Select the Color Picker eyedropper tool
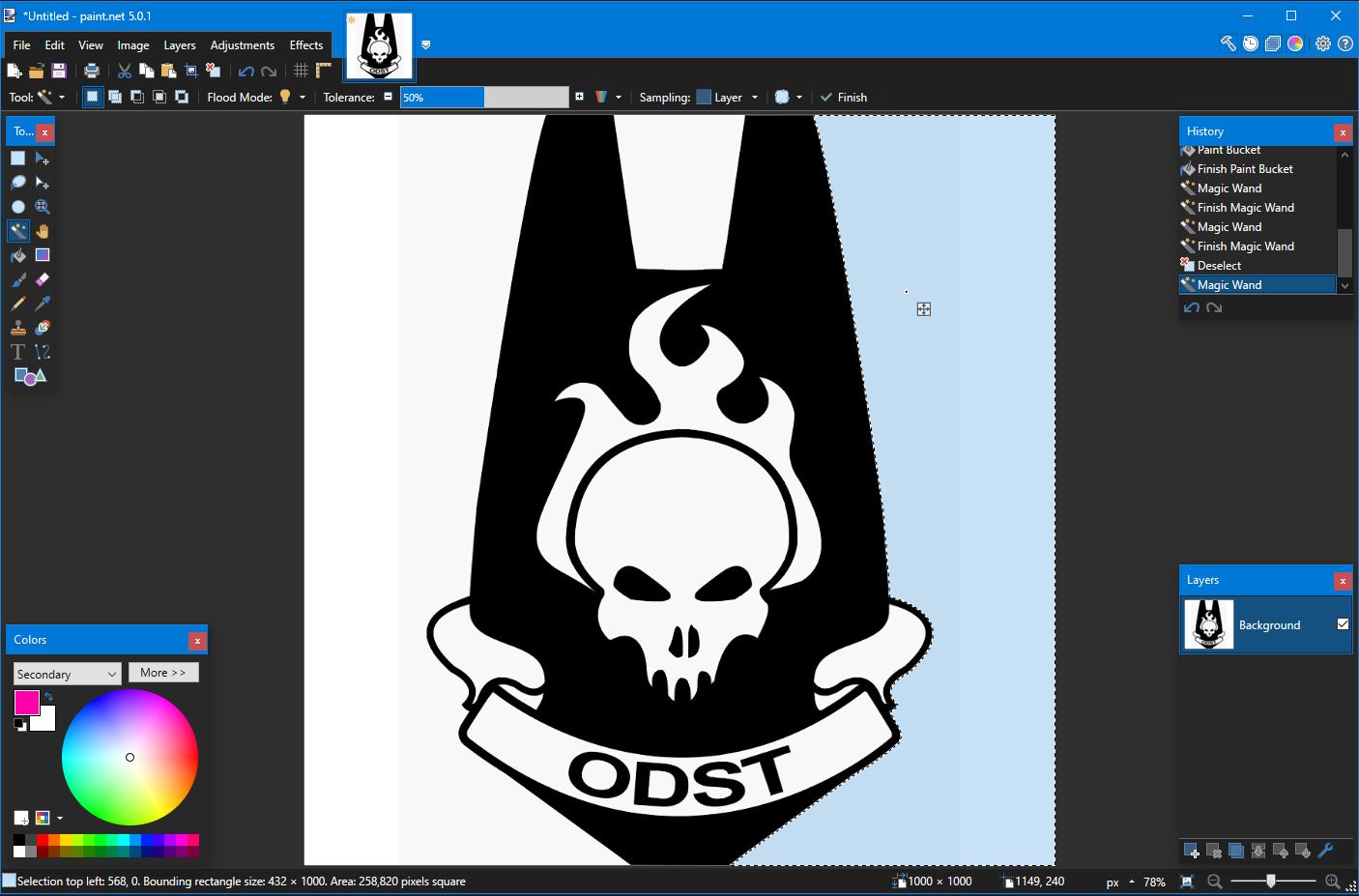The width and height of the screenshot is (1359, 896). 43,303
